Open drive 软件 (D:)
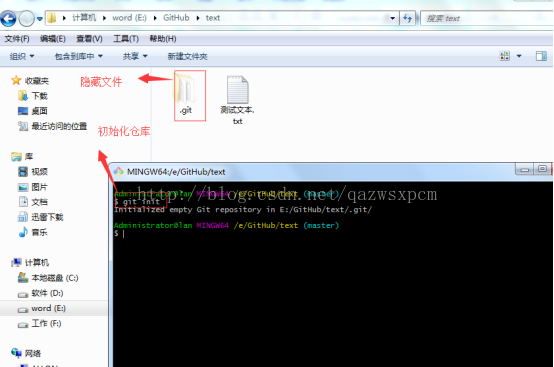Viewport: 554px width, 367px height. (x=40, y=293)
